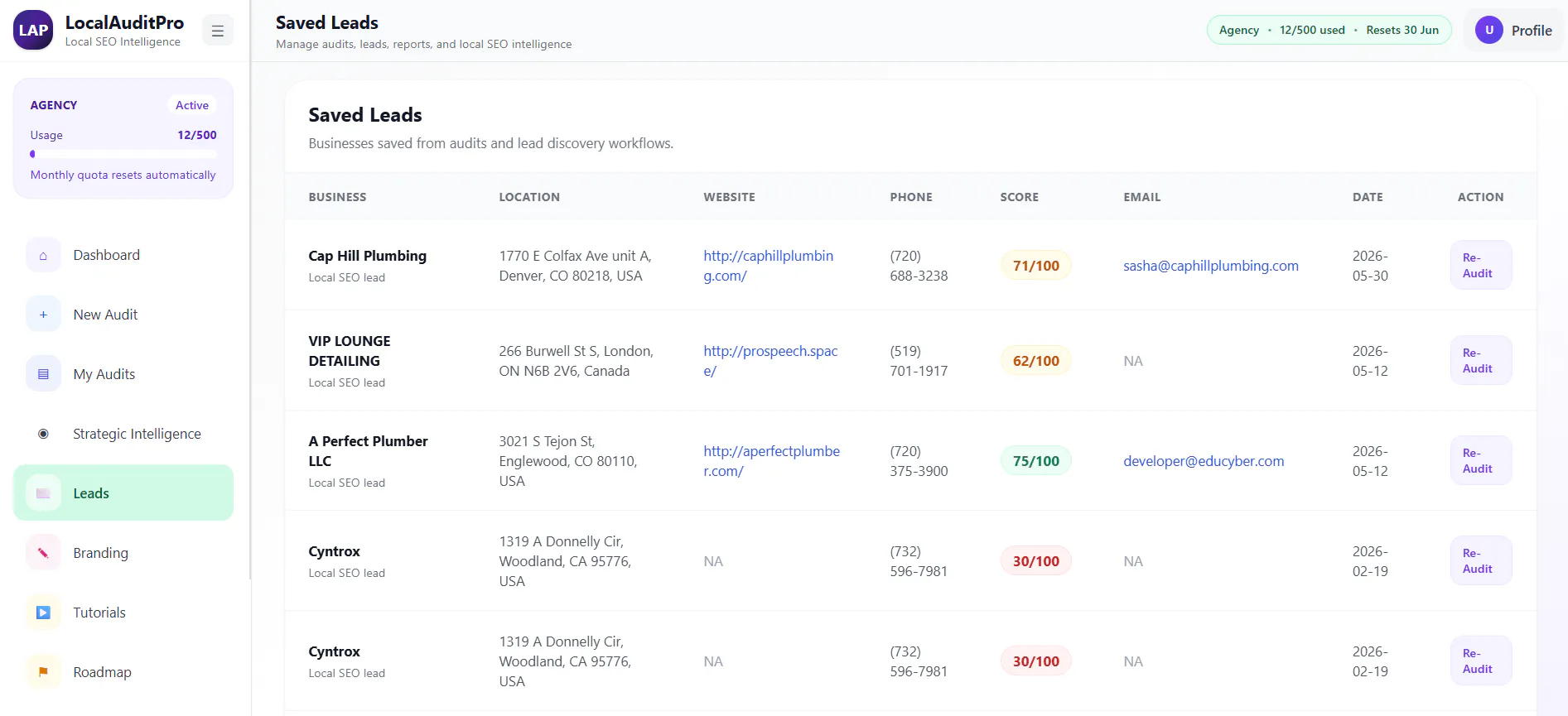Viewport: 1568px width, 716px height.
Task: Click the 75/100 score badge
Action: point(1035,461)
